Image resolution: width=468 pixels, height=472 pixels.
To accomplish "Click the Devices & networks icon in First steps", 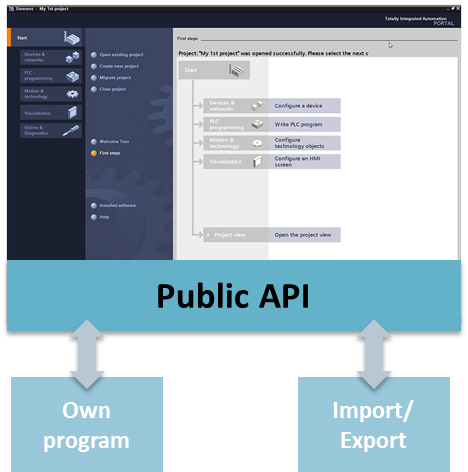I will [x=257, y=106].
